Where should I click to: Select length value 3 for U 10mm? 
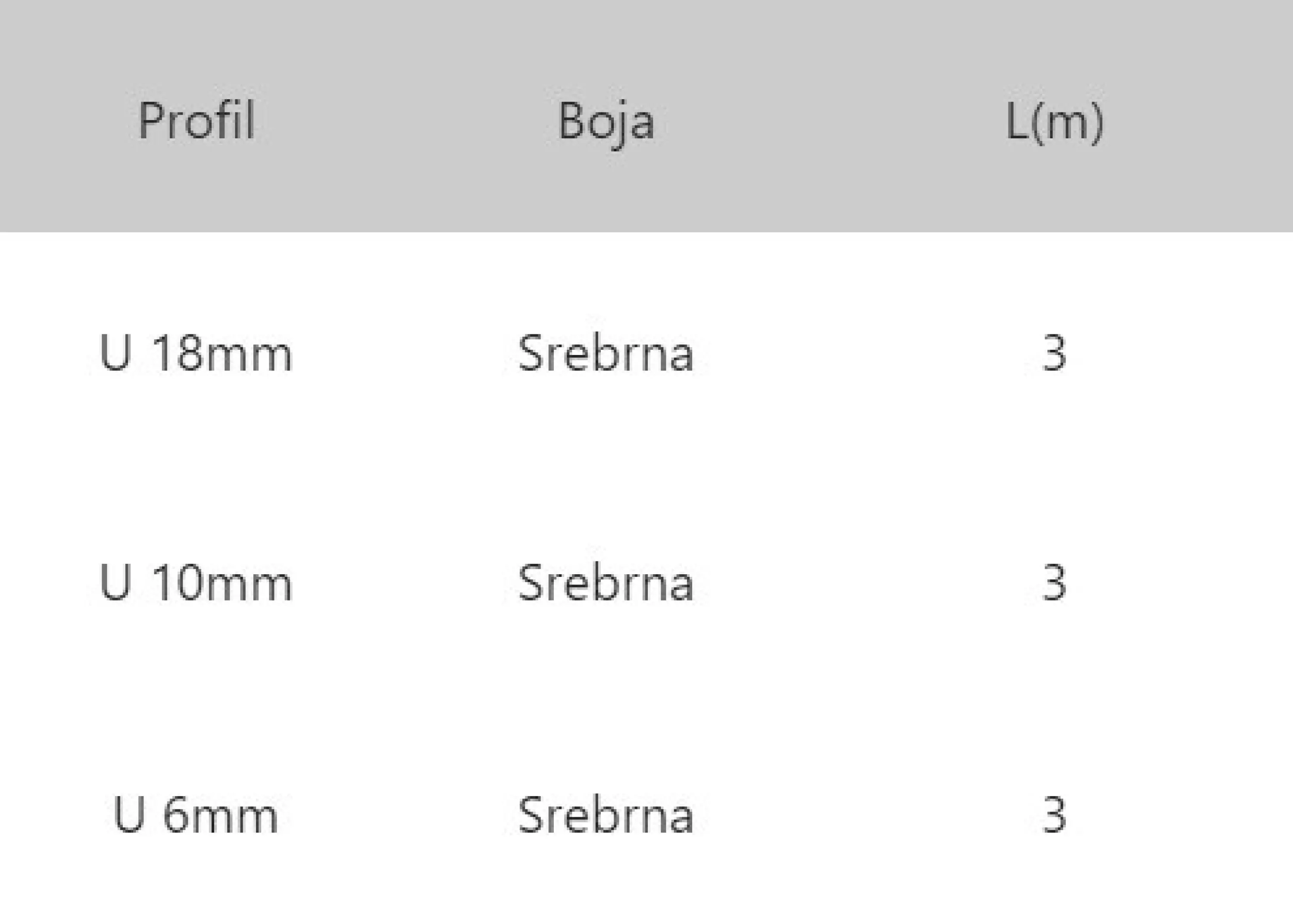[1054, 583]
